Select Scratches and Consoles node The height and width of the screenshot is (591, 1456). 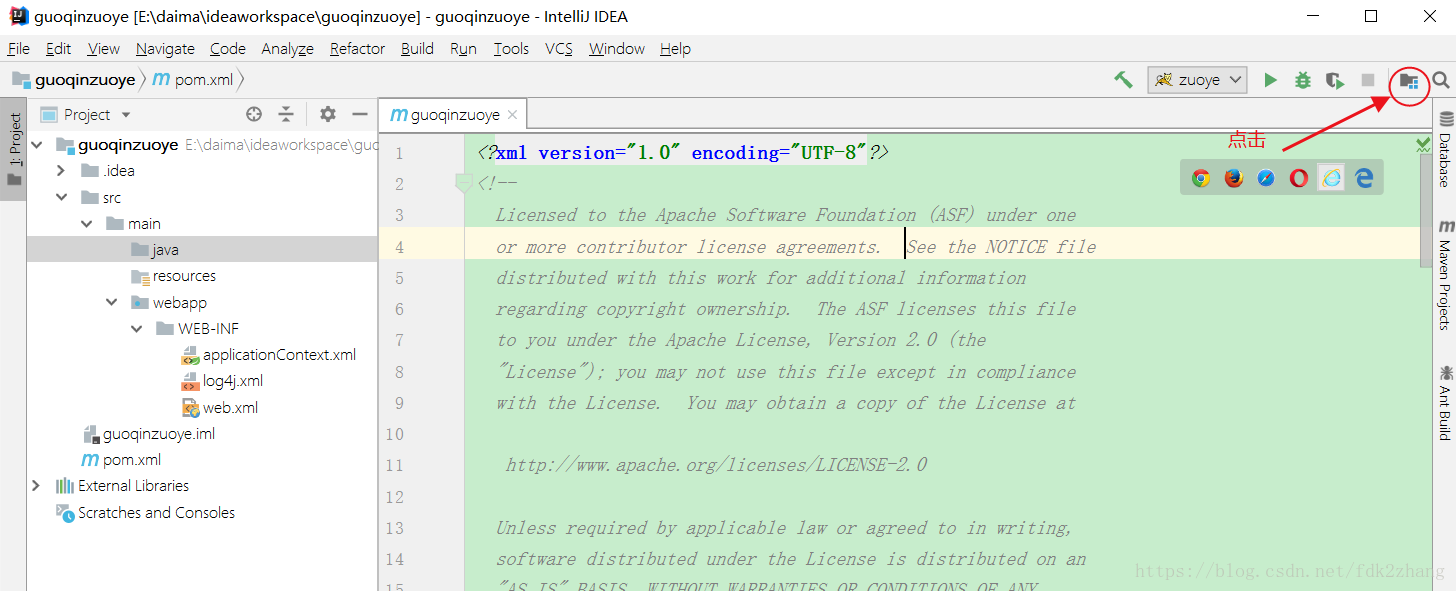146,513
